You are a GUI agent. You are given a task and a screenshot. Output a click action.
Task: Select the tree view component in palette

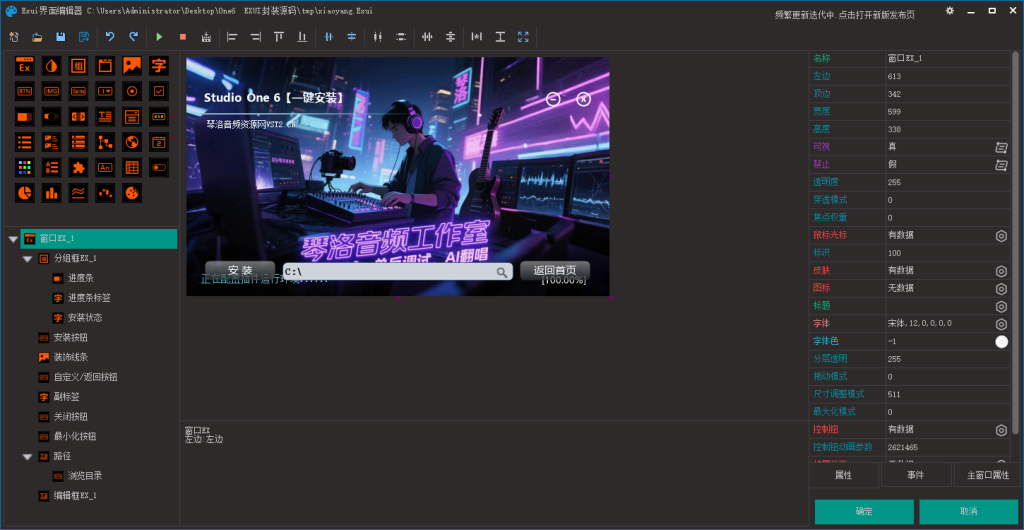[105, 142]
